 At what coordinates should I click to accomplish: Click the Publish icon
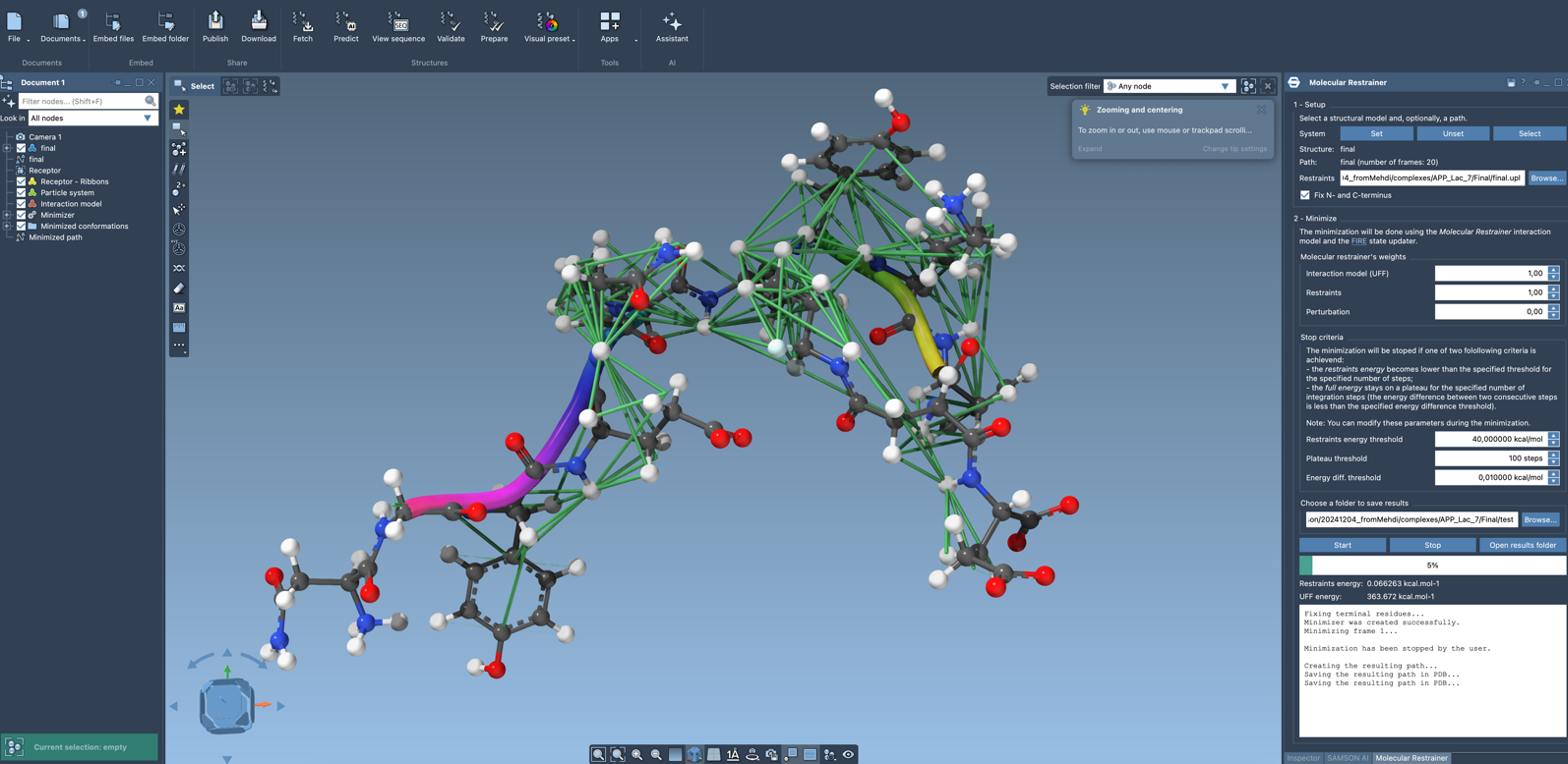[215, 22]
